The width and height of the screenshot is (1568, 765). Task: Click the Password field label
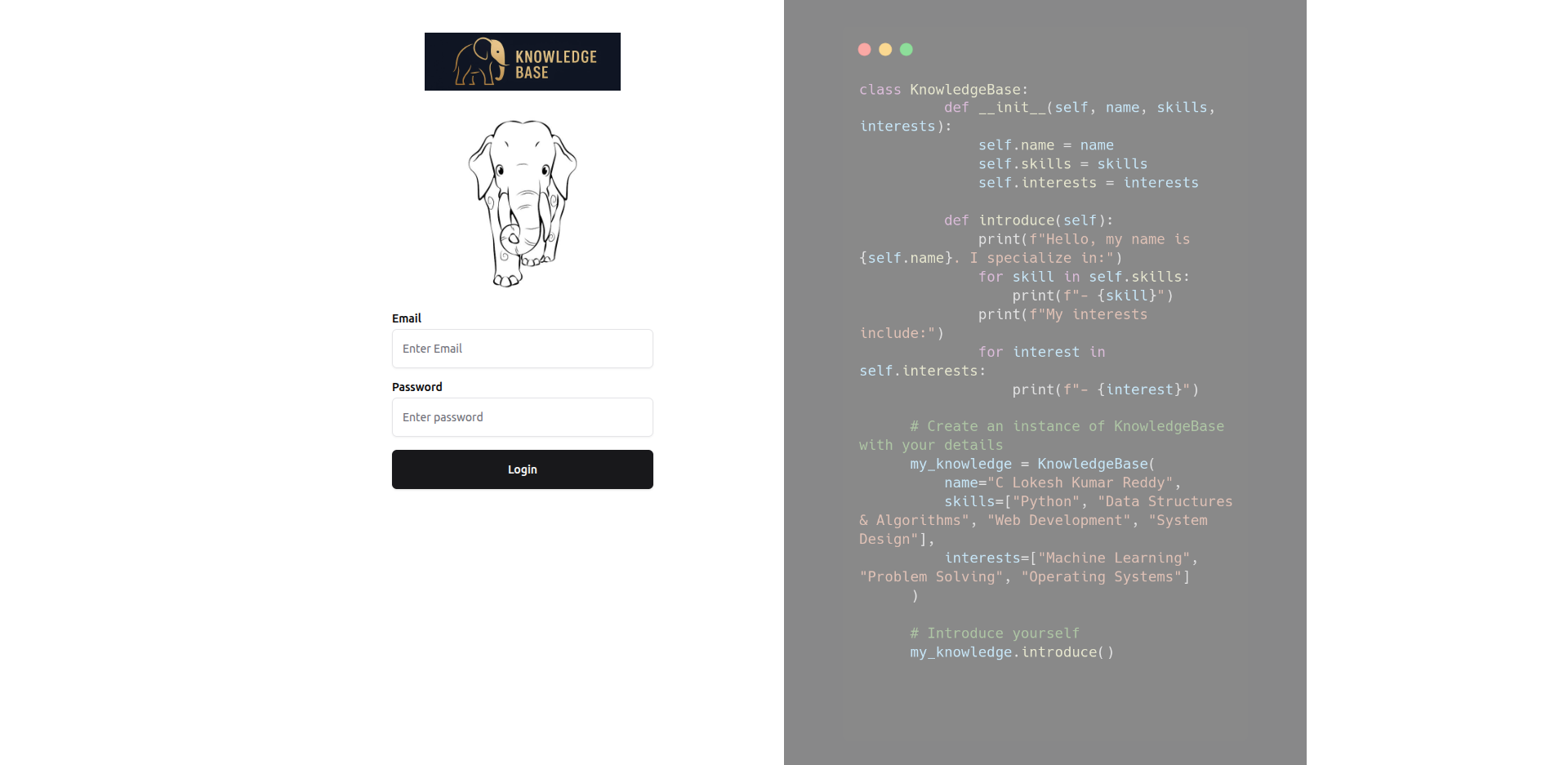pyautogui.click(x=416, y=387)
